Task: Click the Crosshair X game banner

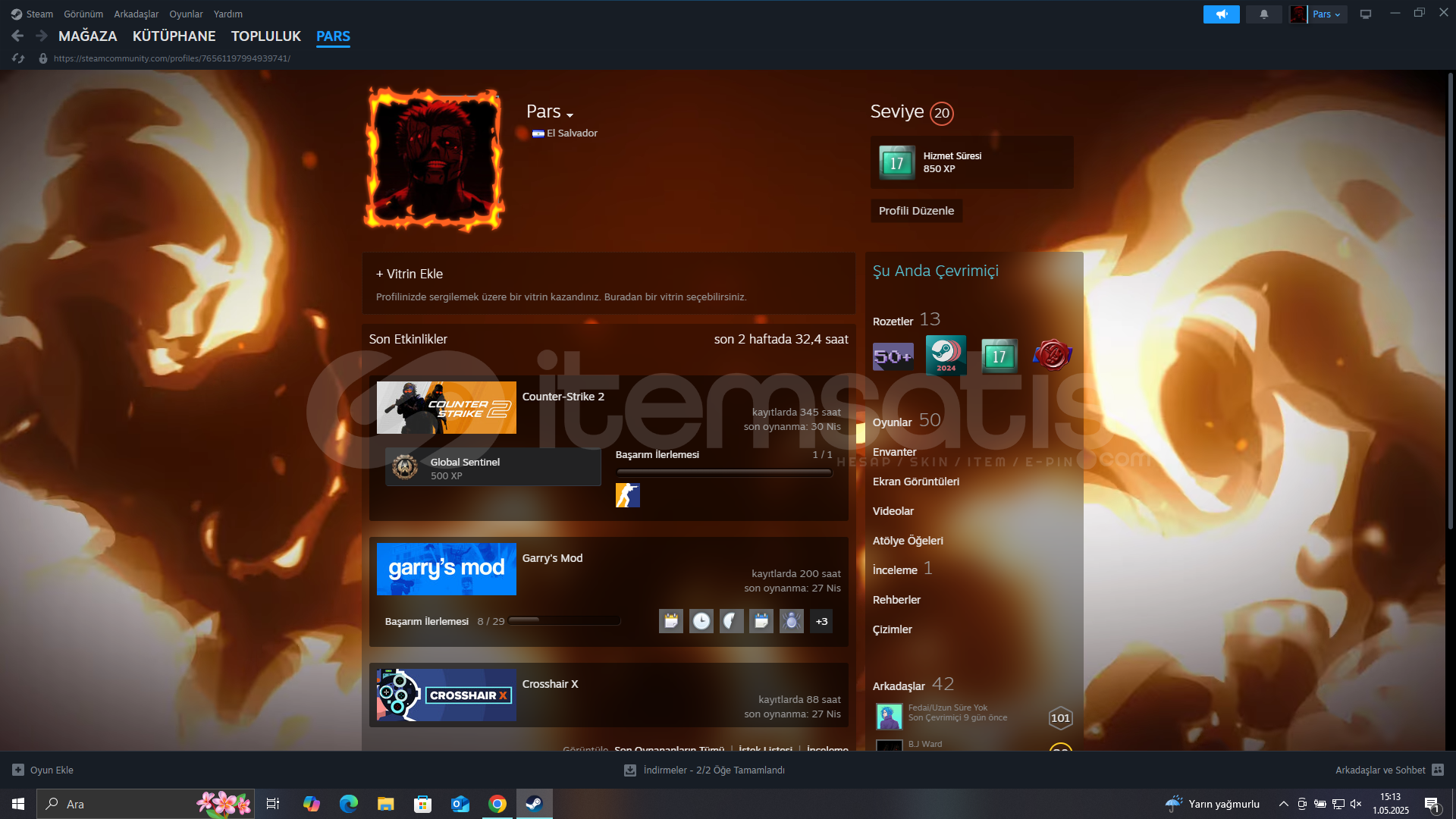Action: point(447,695)
